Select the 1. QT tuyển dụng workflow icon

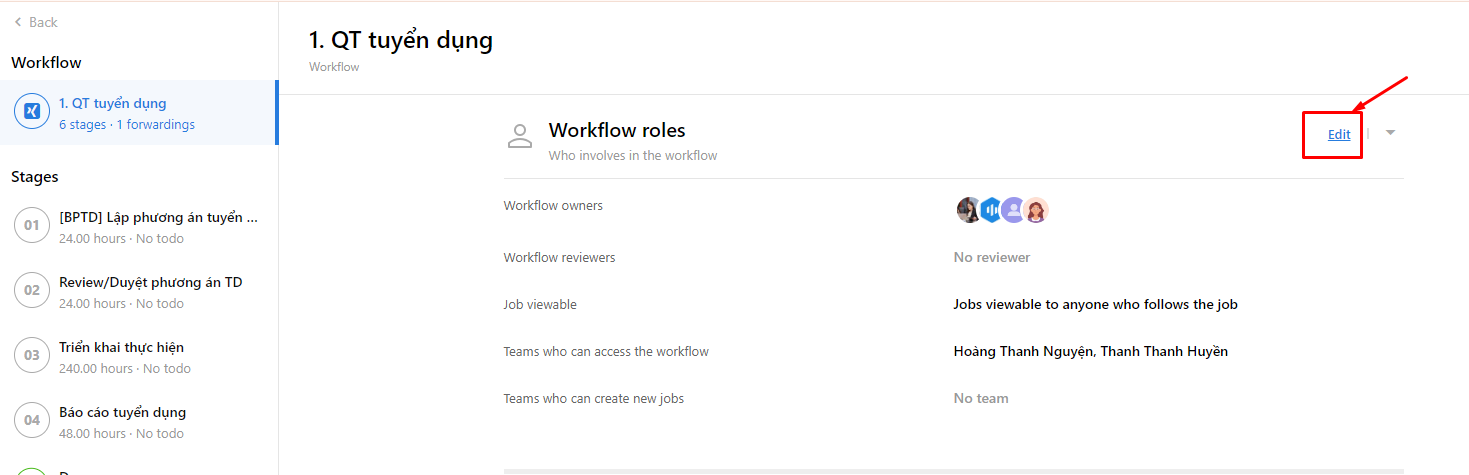click(32, 112)
